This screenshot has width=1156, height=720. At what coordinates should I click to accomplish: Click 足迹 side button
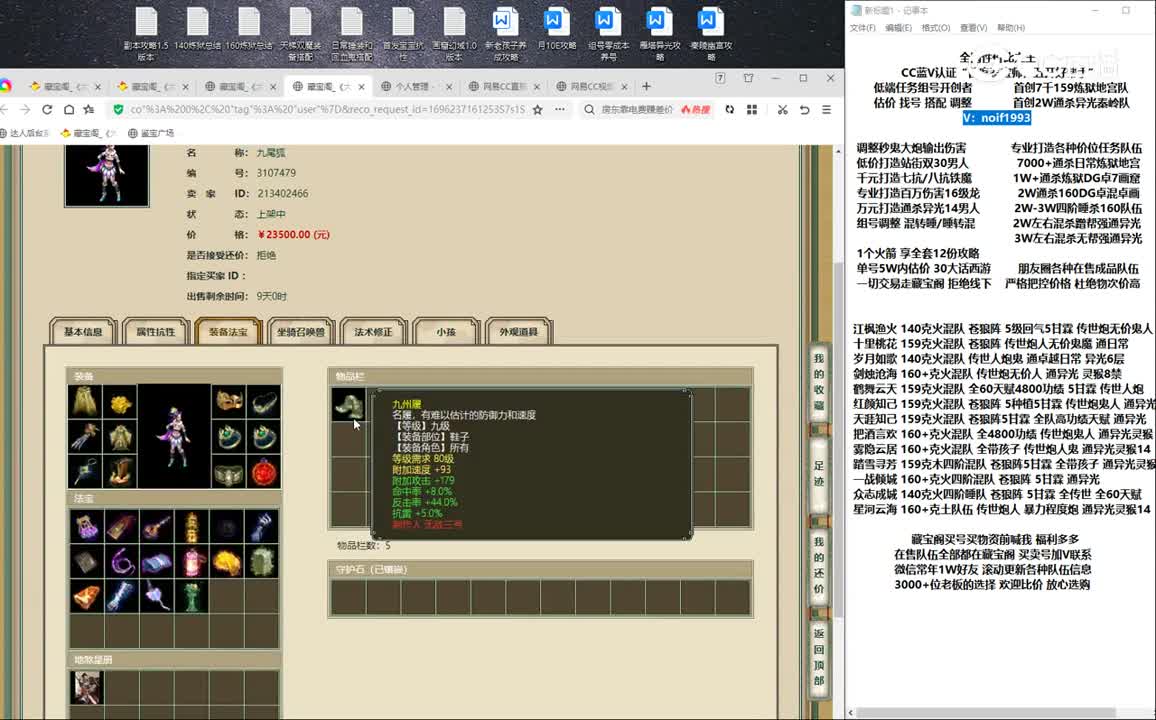tap(818, 475)
